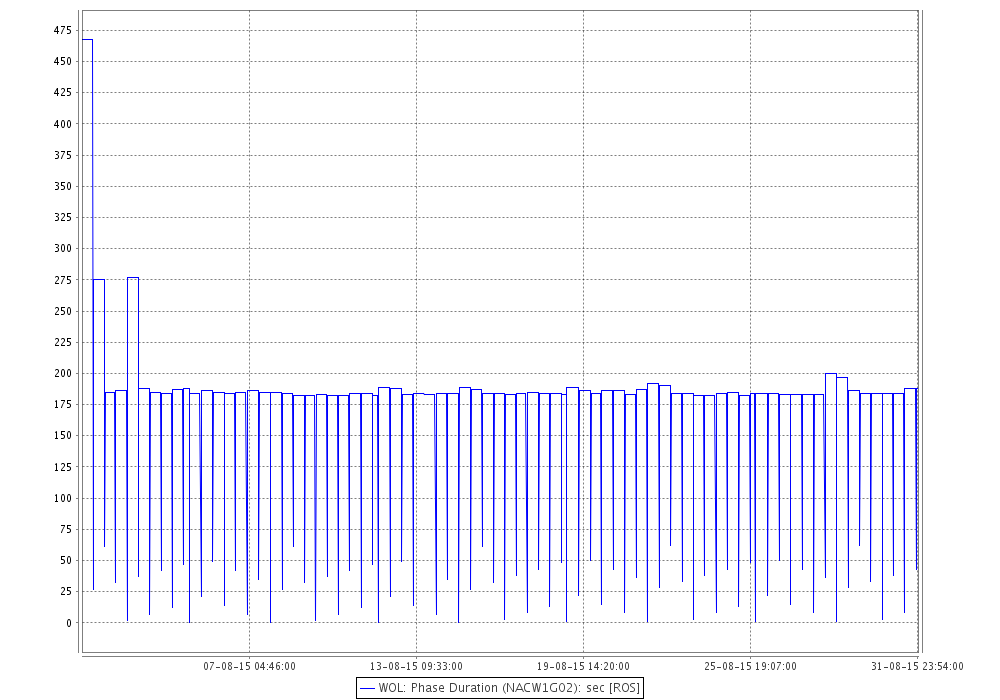Click the blue line sample in legend
1000x700 pixels.
click(x=367, y=689)
